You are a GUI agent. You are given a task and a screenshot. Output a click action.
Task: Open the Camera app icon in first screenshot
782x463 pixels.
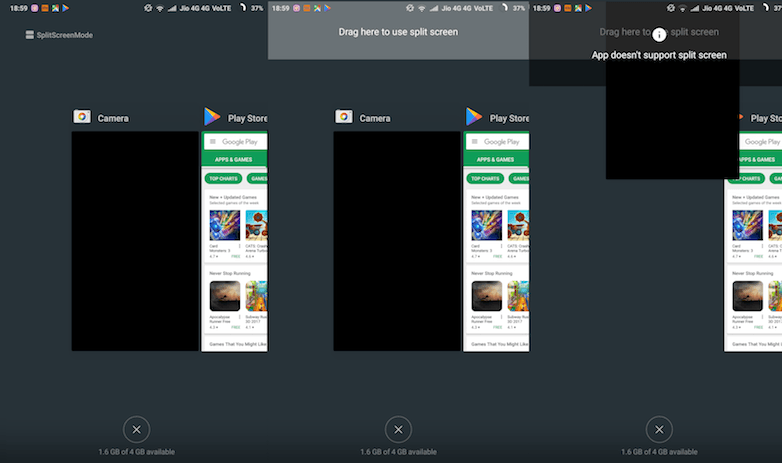(82, 117)
